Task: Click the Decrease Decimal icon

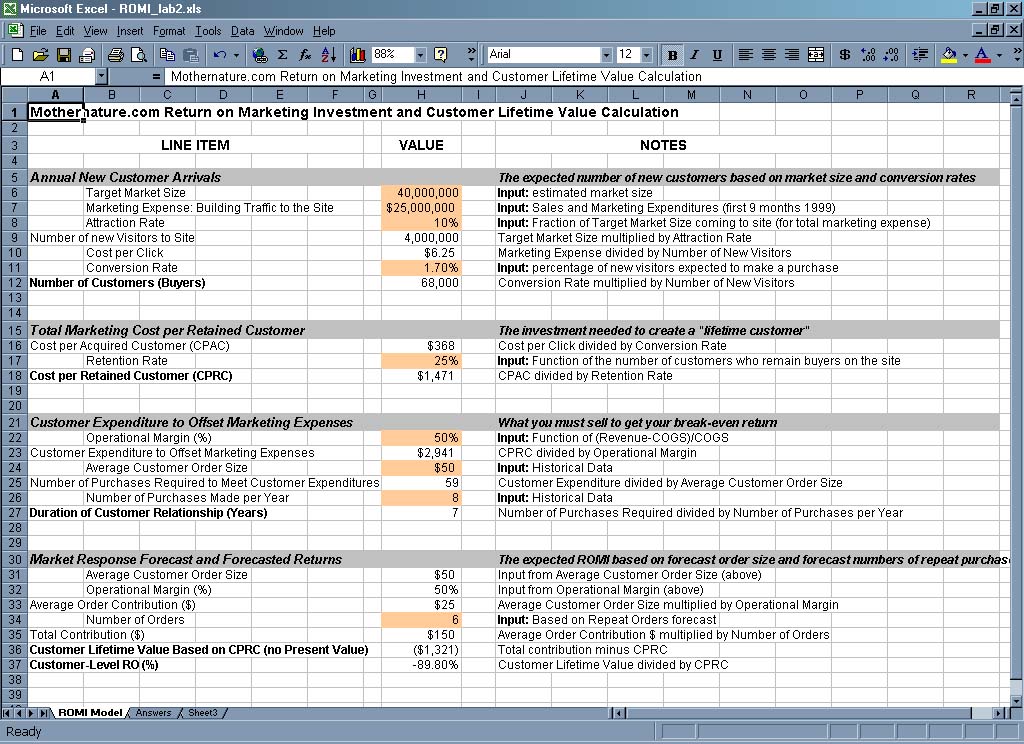Action: [x=891, y=55]
